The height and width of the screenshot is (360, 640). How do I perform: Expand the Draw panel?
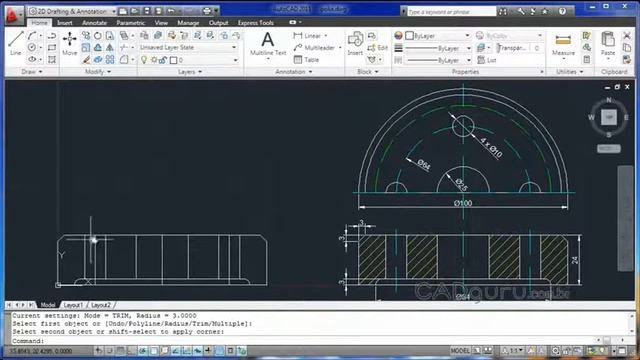(32, 72)
